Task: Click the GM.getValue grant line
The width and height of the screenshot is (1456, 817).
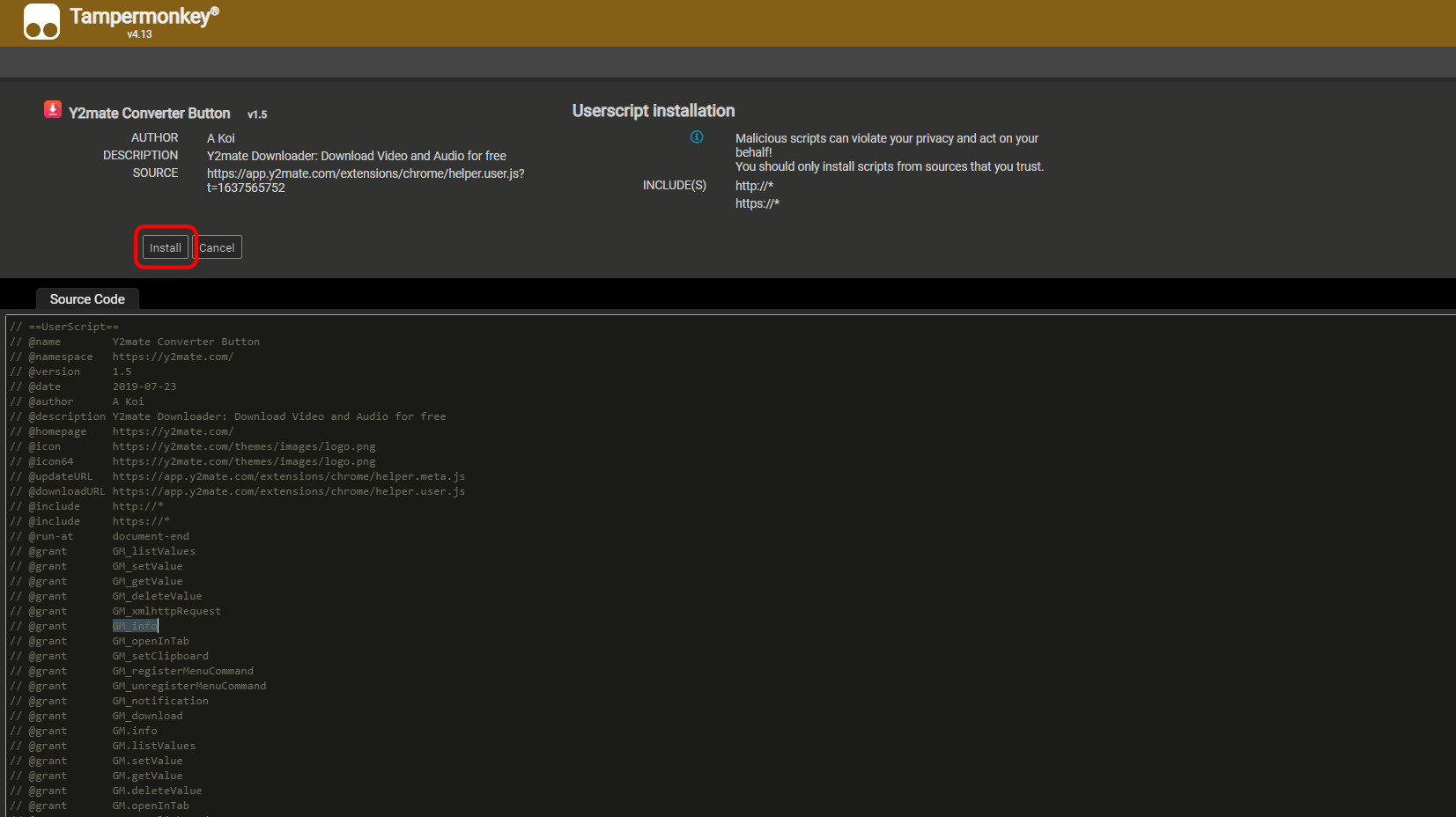Action: coord(97,776)
